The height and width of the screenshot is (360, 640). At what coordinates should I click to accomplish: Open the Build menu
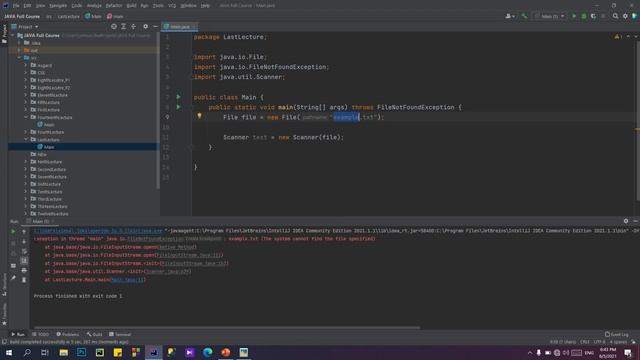[x=131, y=6]
